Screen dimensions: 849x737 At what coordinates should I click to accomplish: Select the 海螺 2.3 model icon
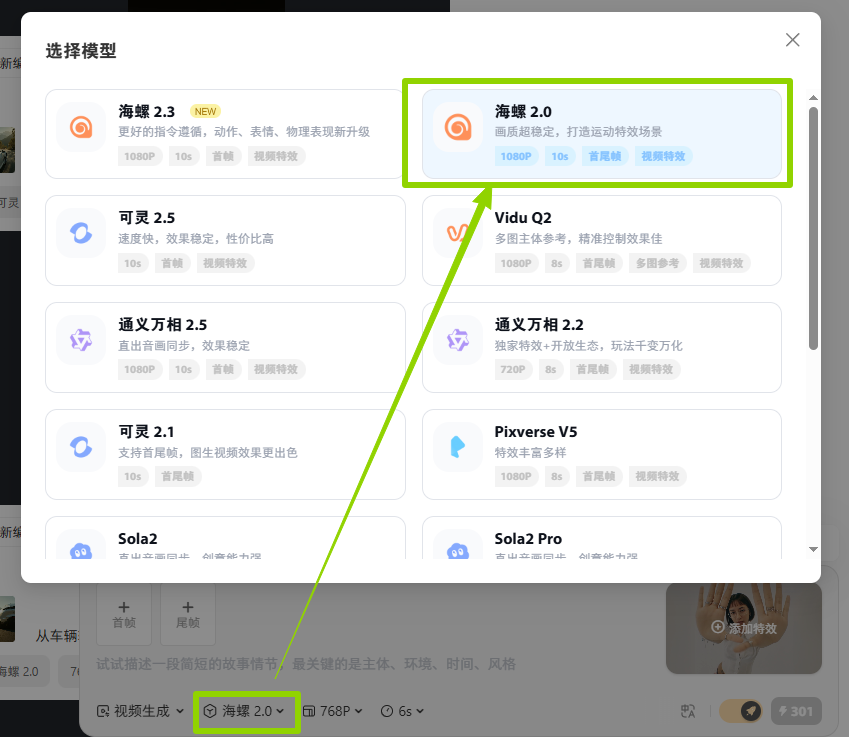81,127
